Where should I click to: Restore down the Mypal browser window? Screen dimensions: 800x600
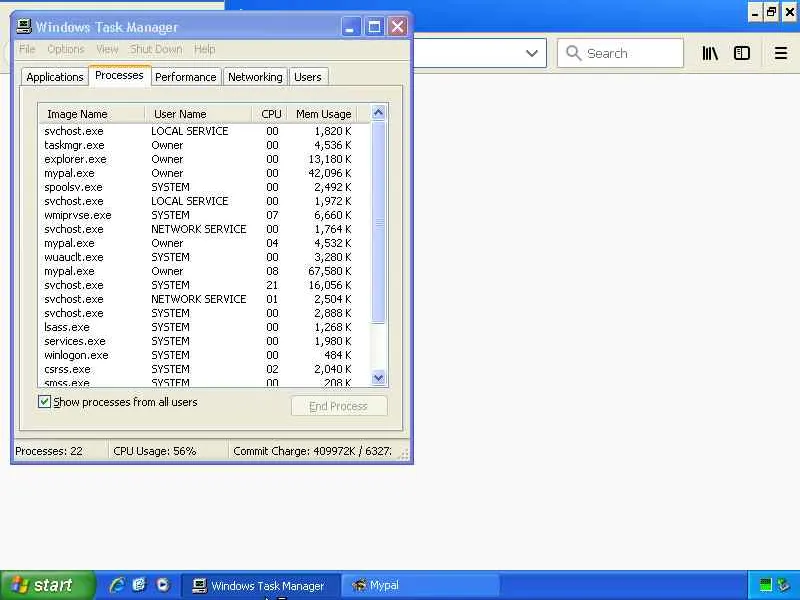click(771, 12)
